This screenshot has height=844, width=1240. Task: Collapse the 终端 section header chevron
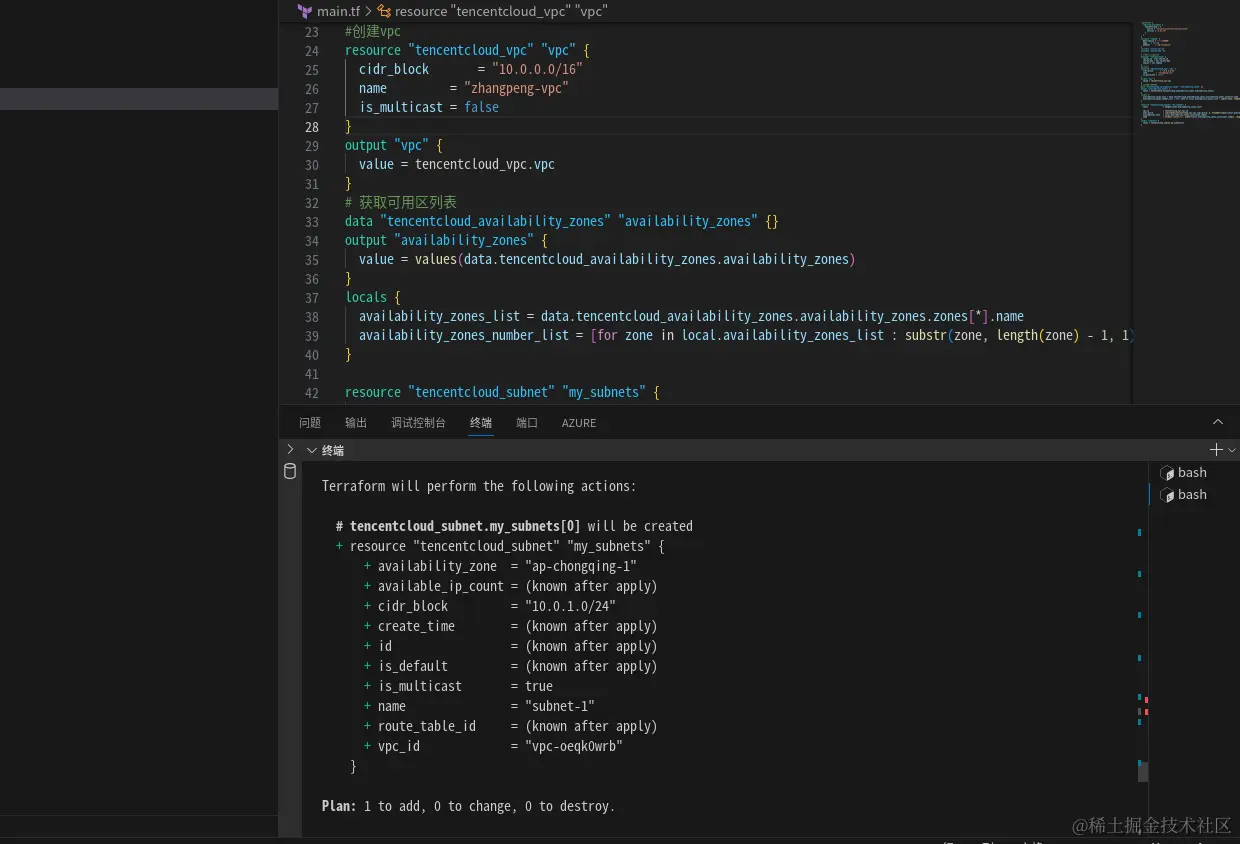click(x=312, y=451)
